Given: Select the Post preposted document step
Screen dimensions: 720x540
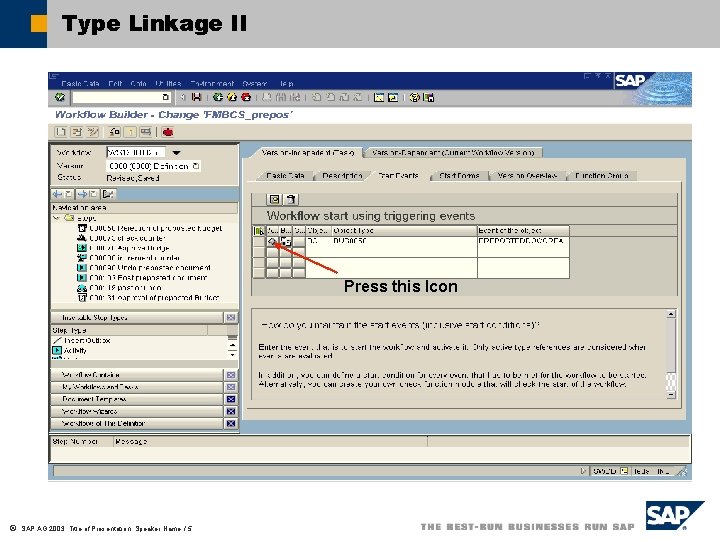Looking at the screenshot, I should click(148, 277).
